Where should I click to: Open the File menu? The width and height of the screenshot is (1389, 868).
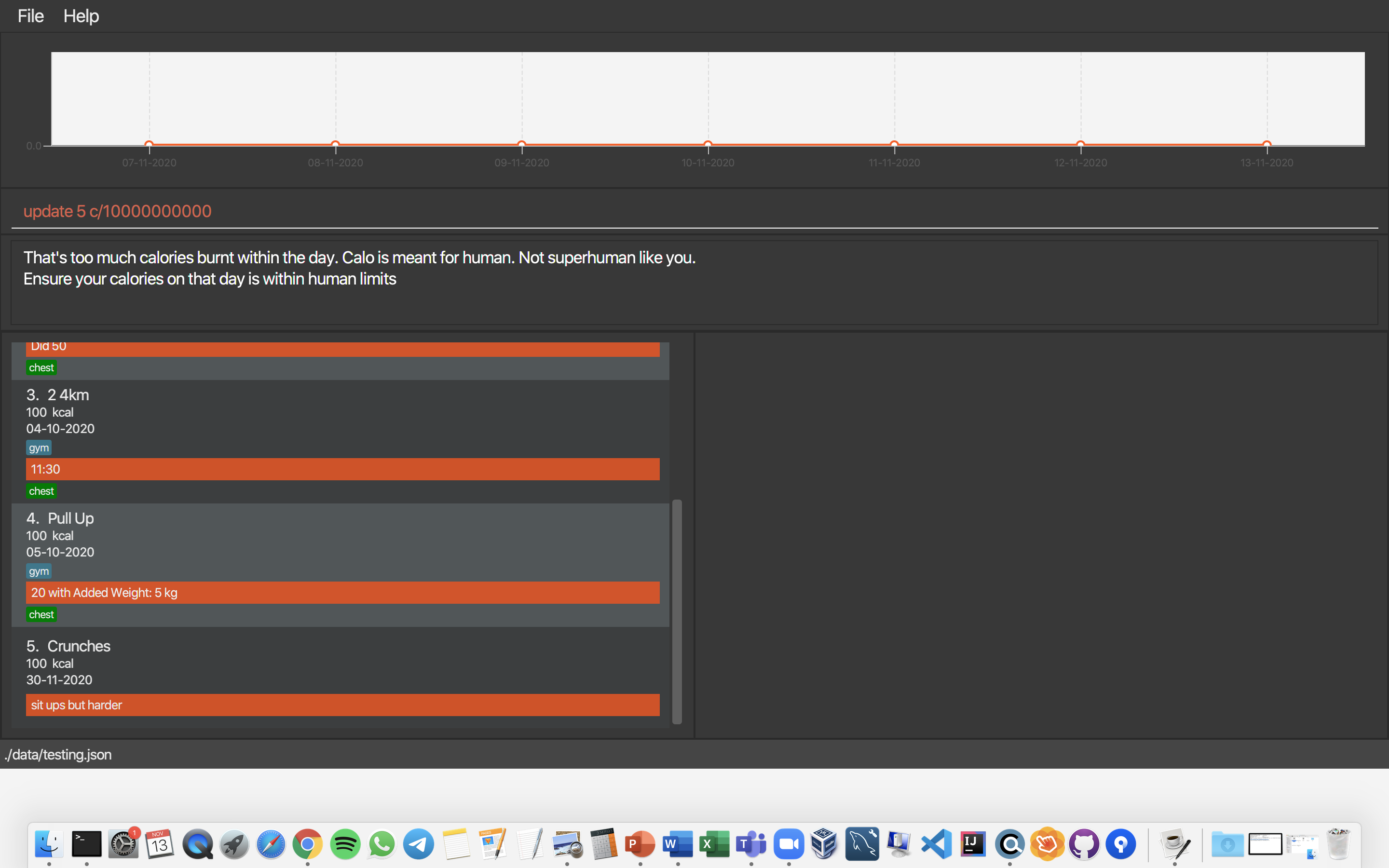(30, 16)
